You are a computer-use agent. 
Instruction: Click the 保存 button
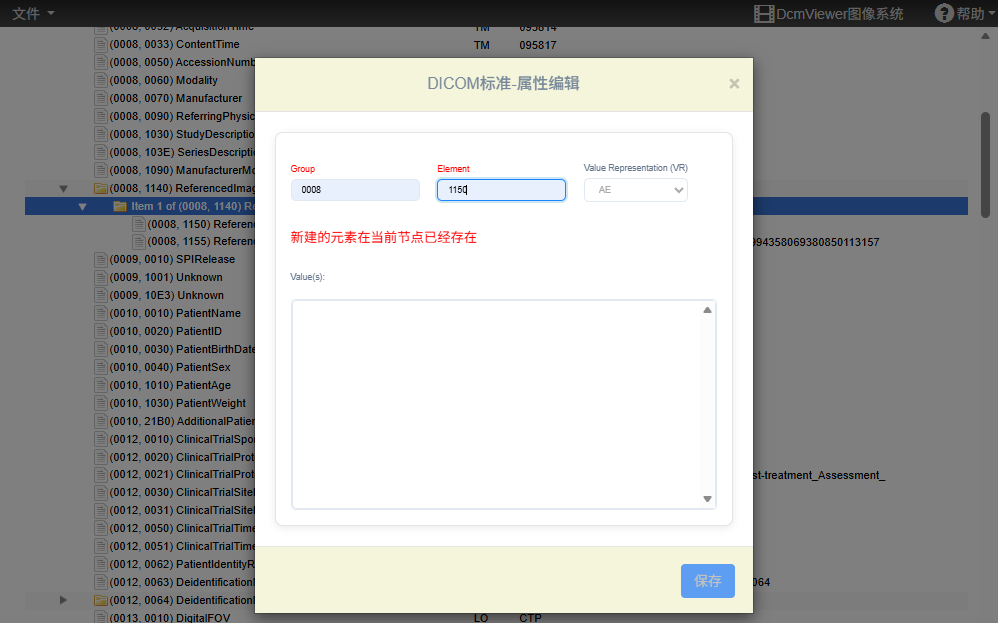(707, 581)
